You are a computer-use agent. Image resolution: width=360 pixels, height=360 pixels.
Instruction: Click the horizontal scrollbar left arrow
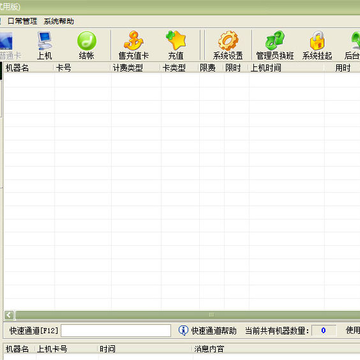click(9, 315)
